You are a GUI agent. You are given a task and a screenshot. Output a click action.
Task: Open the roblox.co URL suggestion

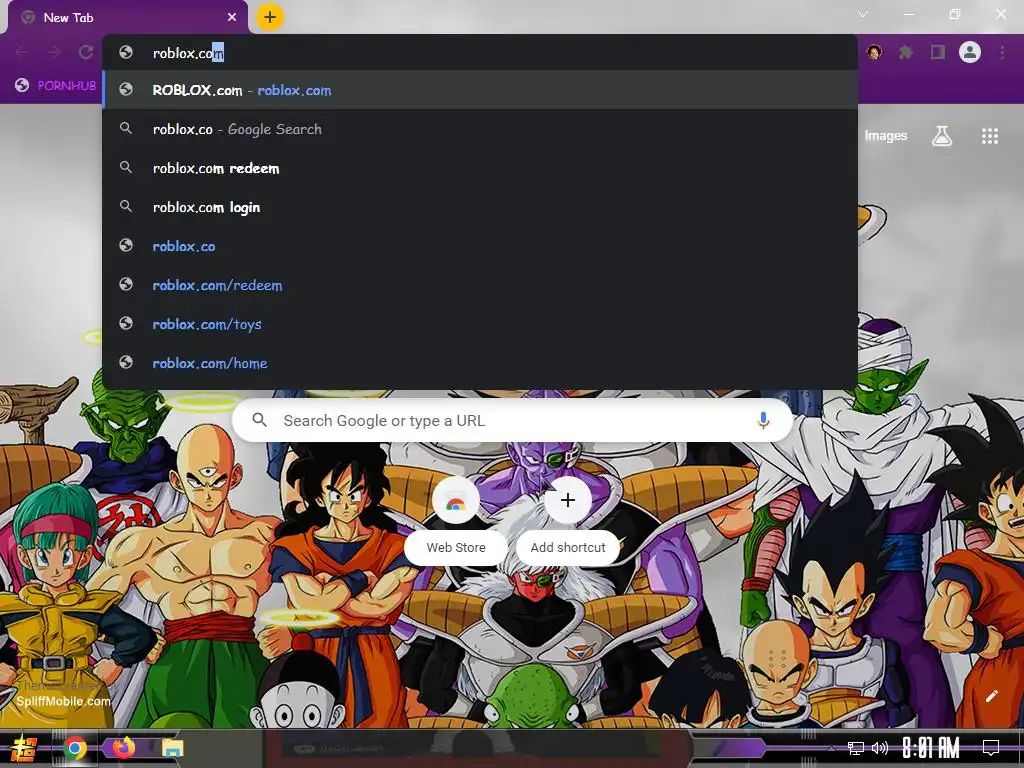click(x=480, y=246)
